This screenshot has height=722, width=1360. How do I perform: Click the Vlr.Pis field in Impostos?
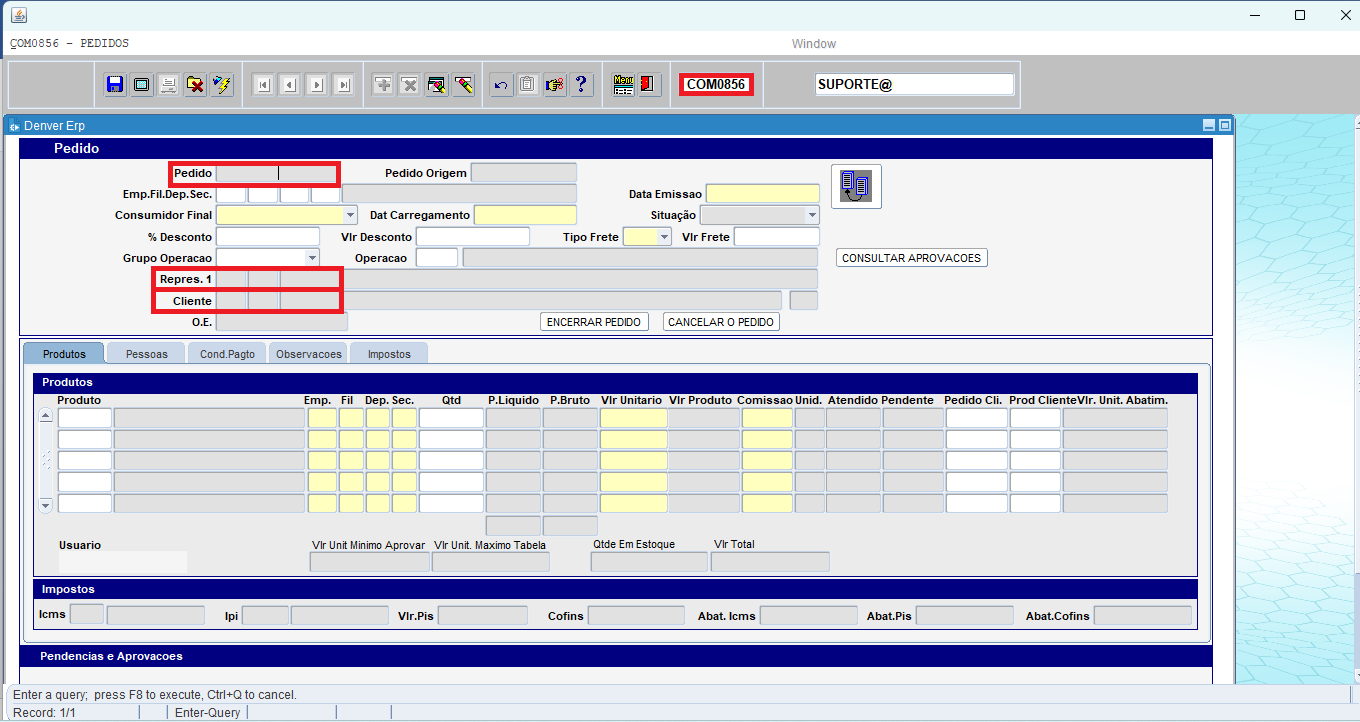point(483,616)
